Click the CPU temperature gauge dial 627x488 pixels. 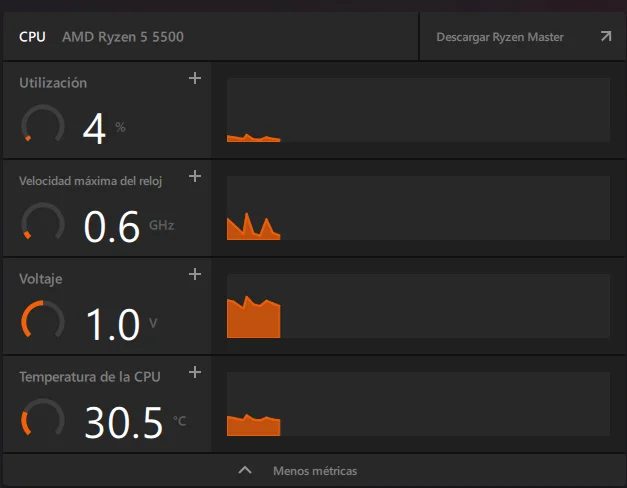click(x=43, y=420)
